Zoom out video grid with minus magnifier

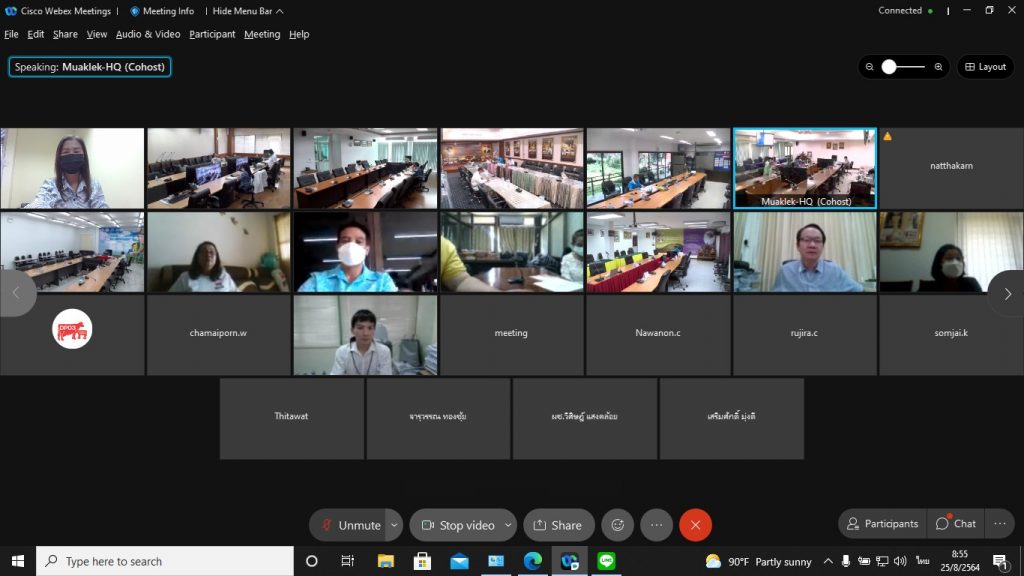(870, 67)
